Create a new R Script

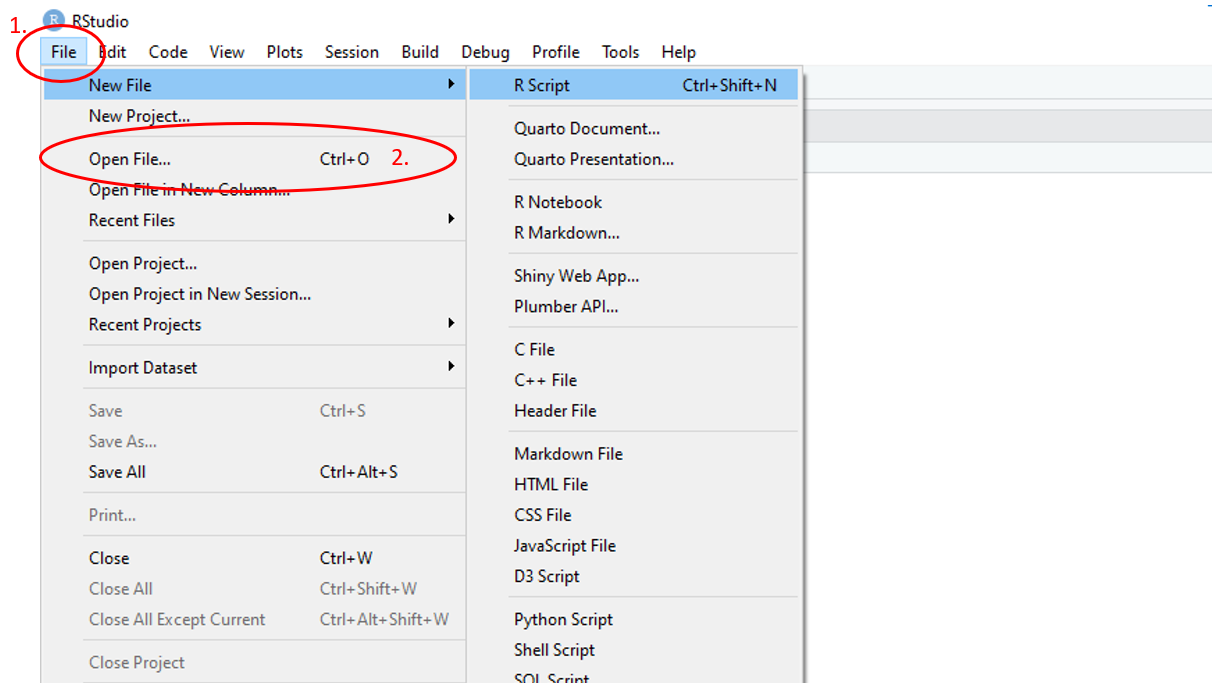pyautogui.click(x=635, y=85)
